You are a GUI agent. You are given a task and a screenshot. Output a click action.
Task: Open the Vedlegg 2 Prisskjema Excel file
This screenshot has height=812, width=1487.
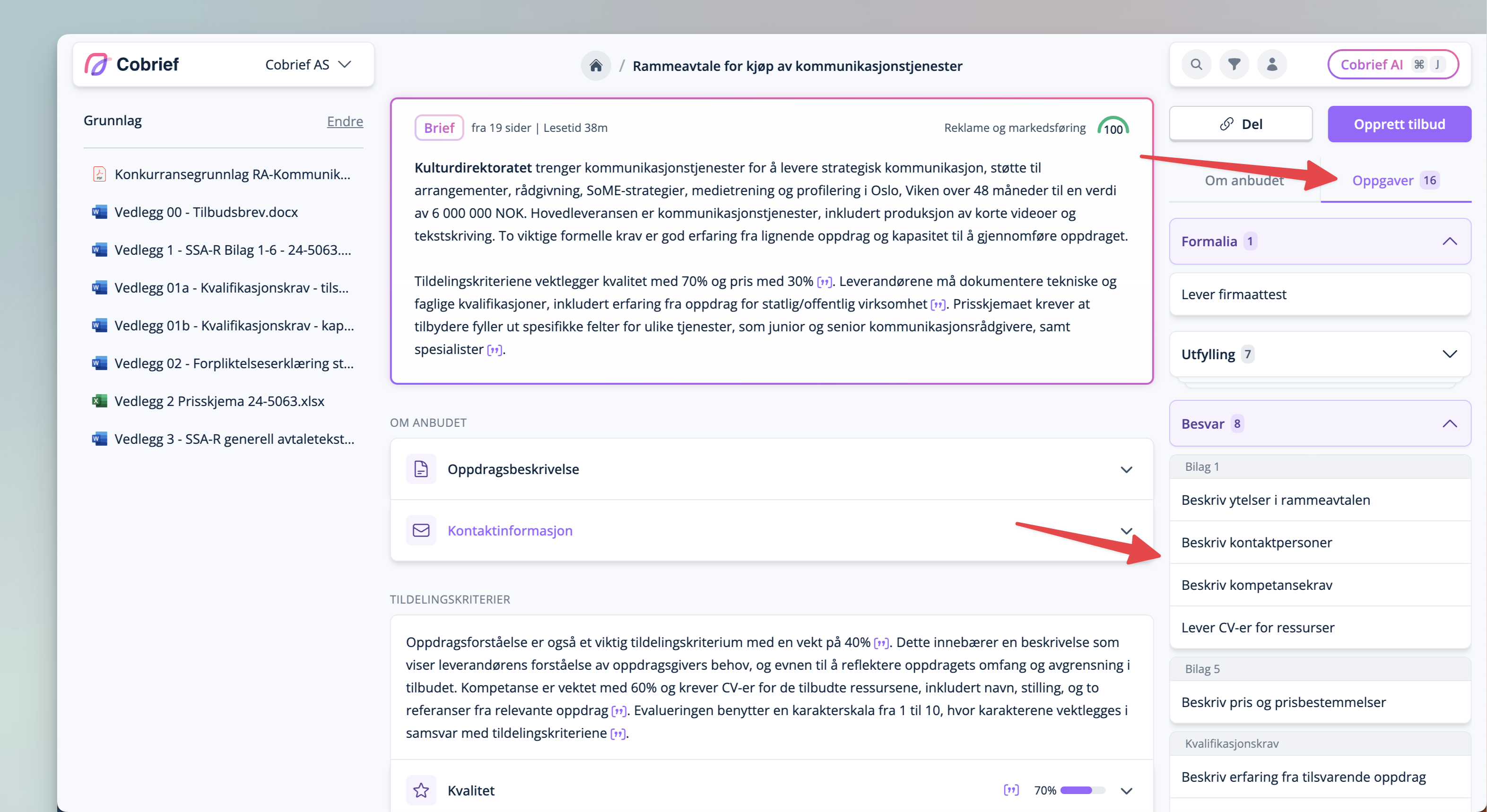pyautogui.click(x=219, y=401)
